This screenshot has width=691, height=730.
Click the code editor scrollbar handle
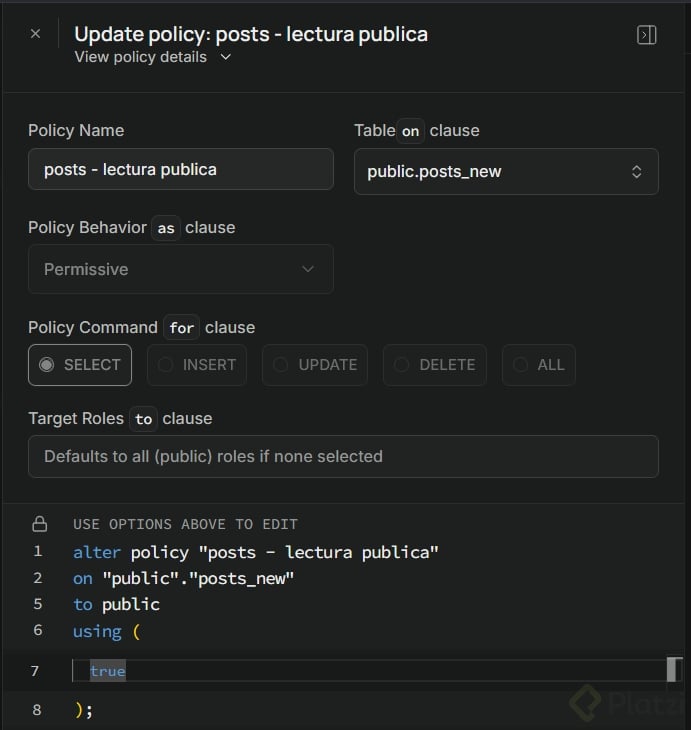coord(671,669)
